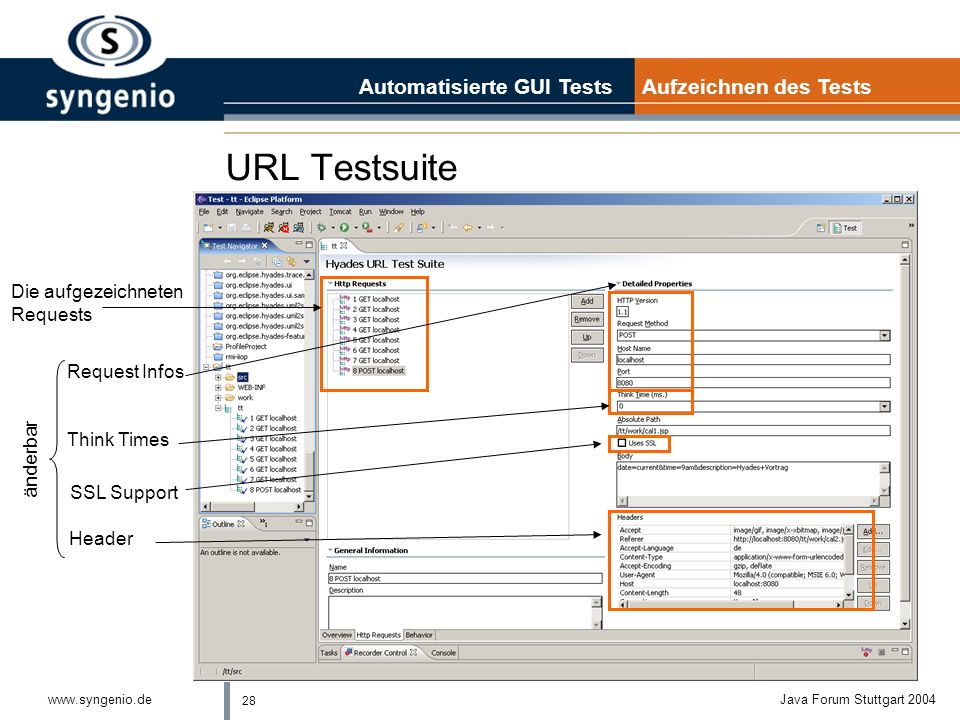Image resolution: width=960 pixels, height=720 pixels.
Task: Click the Back yellow arrow toolbar icon
Action: coord(468,228)
